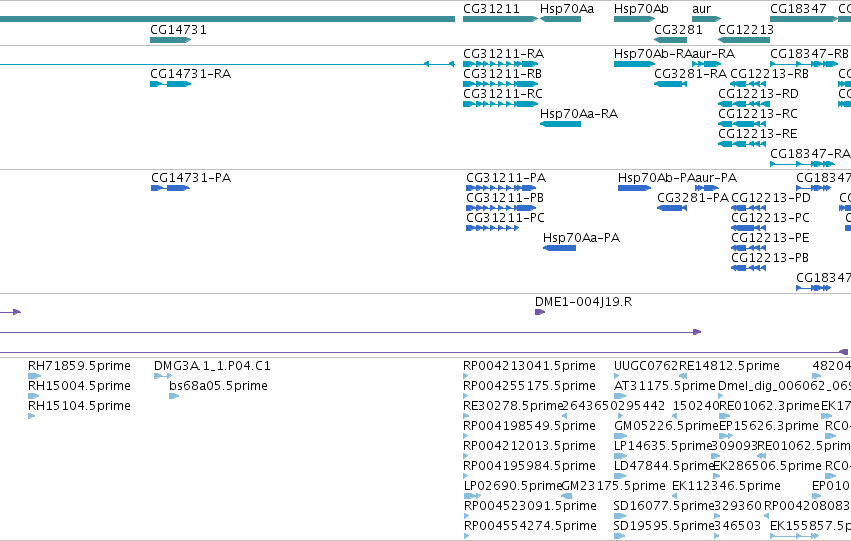Select the CG3281-RA transcript label
Screen dimensions: 851x541
point(690,74)
